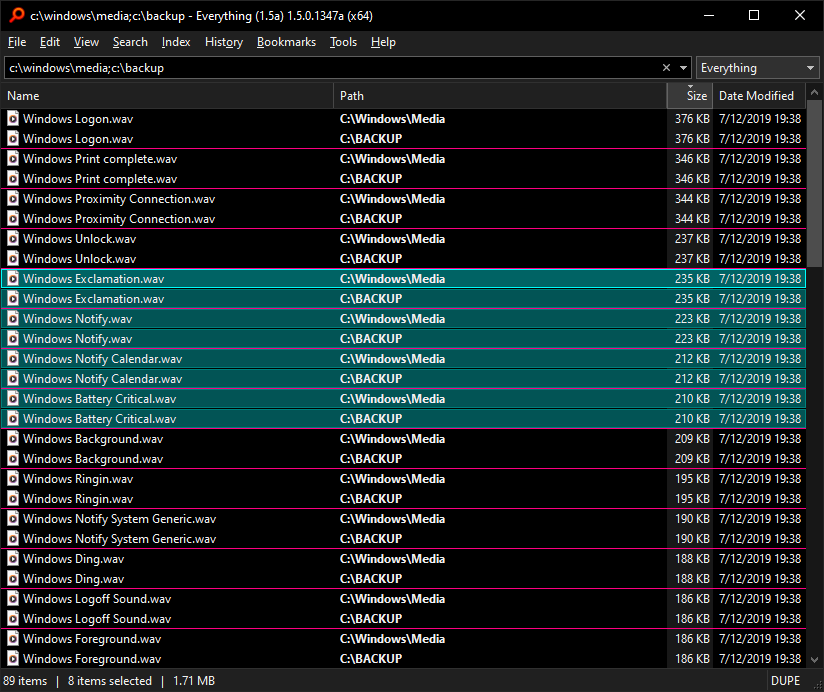Click wav icon of Windows Logon.wav in C:\BACKUP
The height and width of the screenshot is (692, 824).
pos(13,139)
